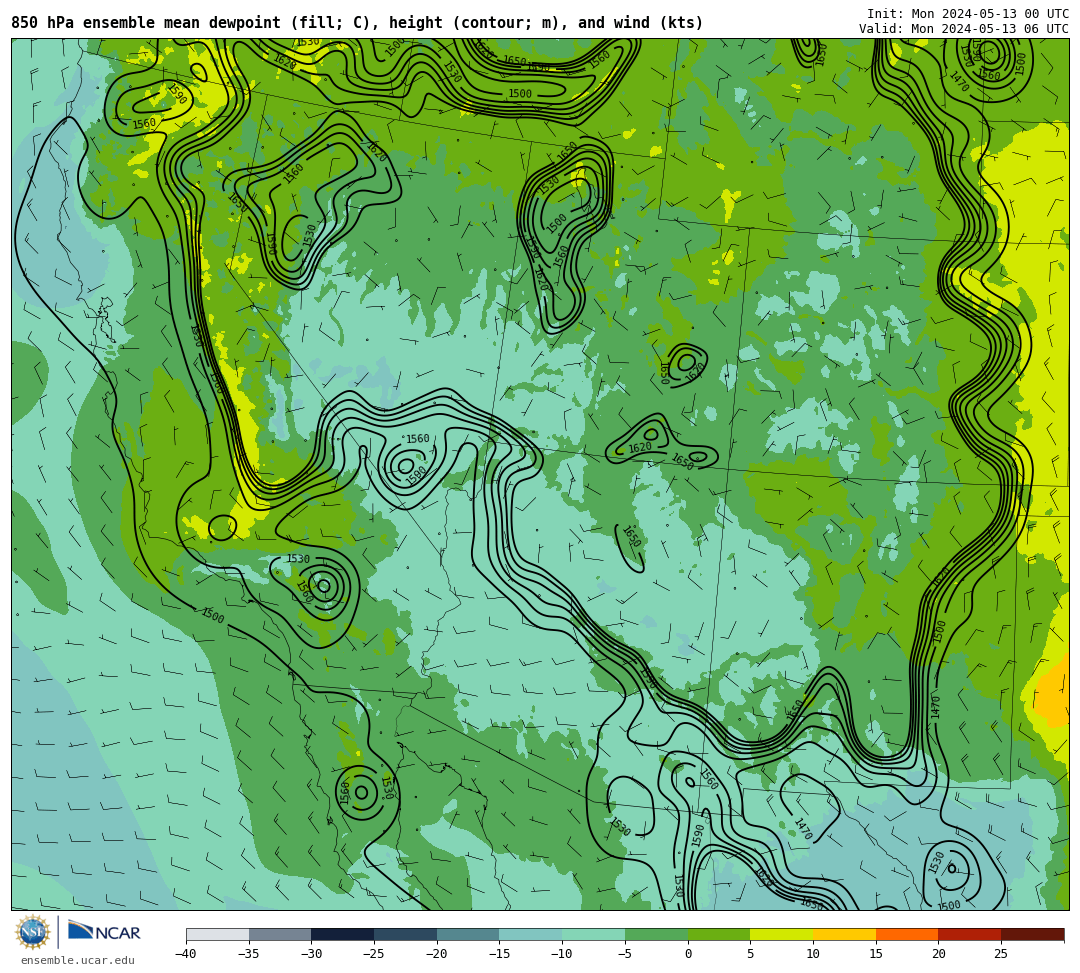Viewport: 1080px width, 973px height.
Task: Open the ensemble.ucar.edu link text
Action: 78,960
